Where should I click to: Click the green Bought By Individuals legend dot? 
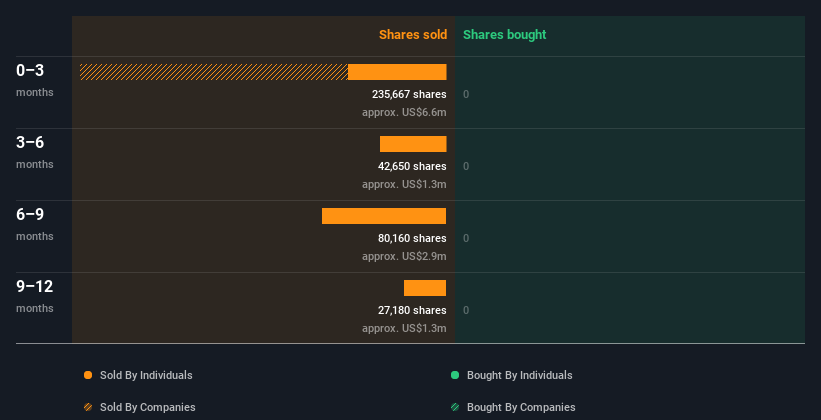pyautogui.click(x=455, y=375)
